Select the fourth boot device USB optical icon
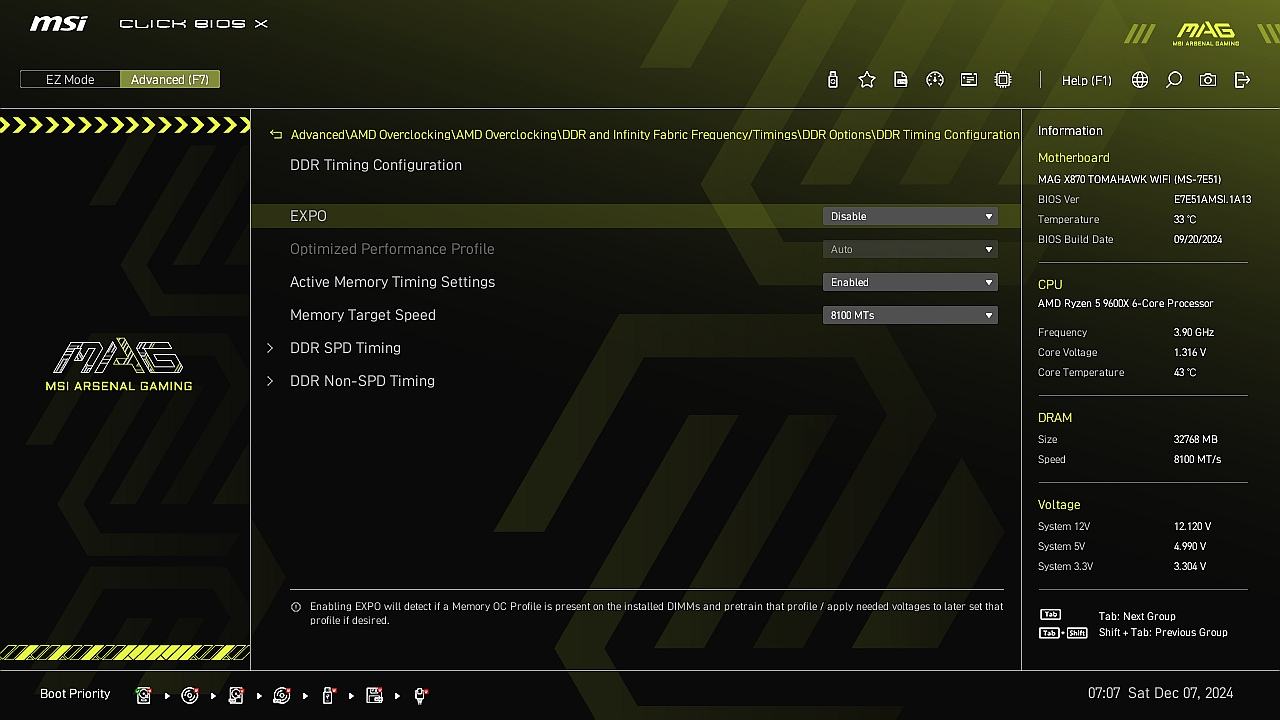 (282, 695)
